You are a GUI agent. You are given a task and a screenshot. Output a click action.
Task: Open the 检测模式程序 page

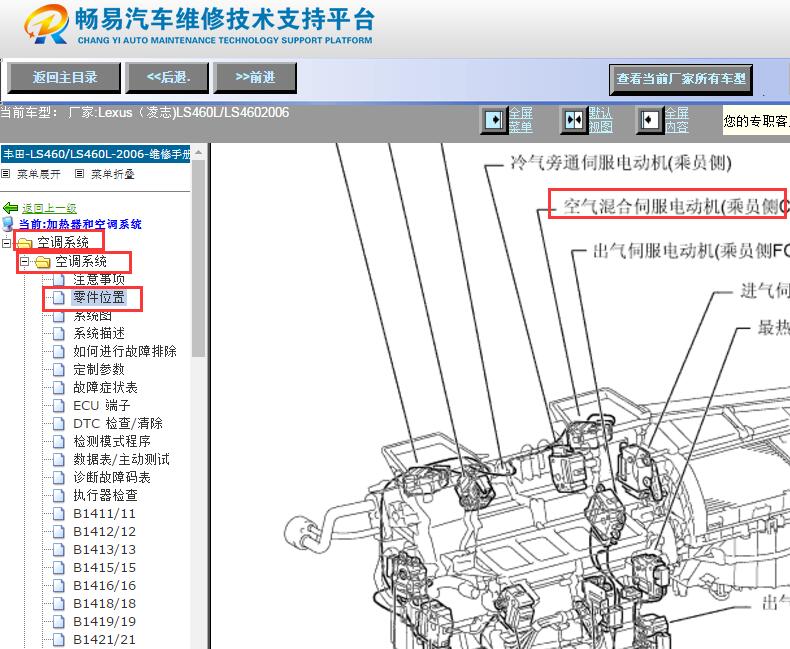click(112, 441)
